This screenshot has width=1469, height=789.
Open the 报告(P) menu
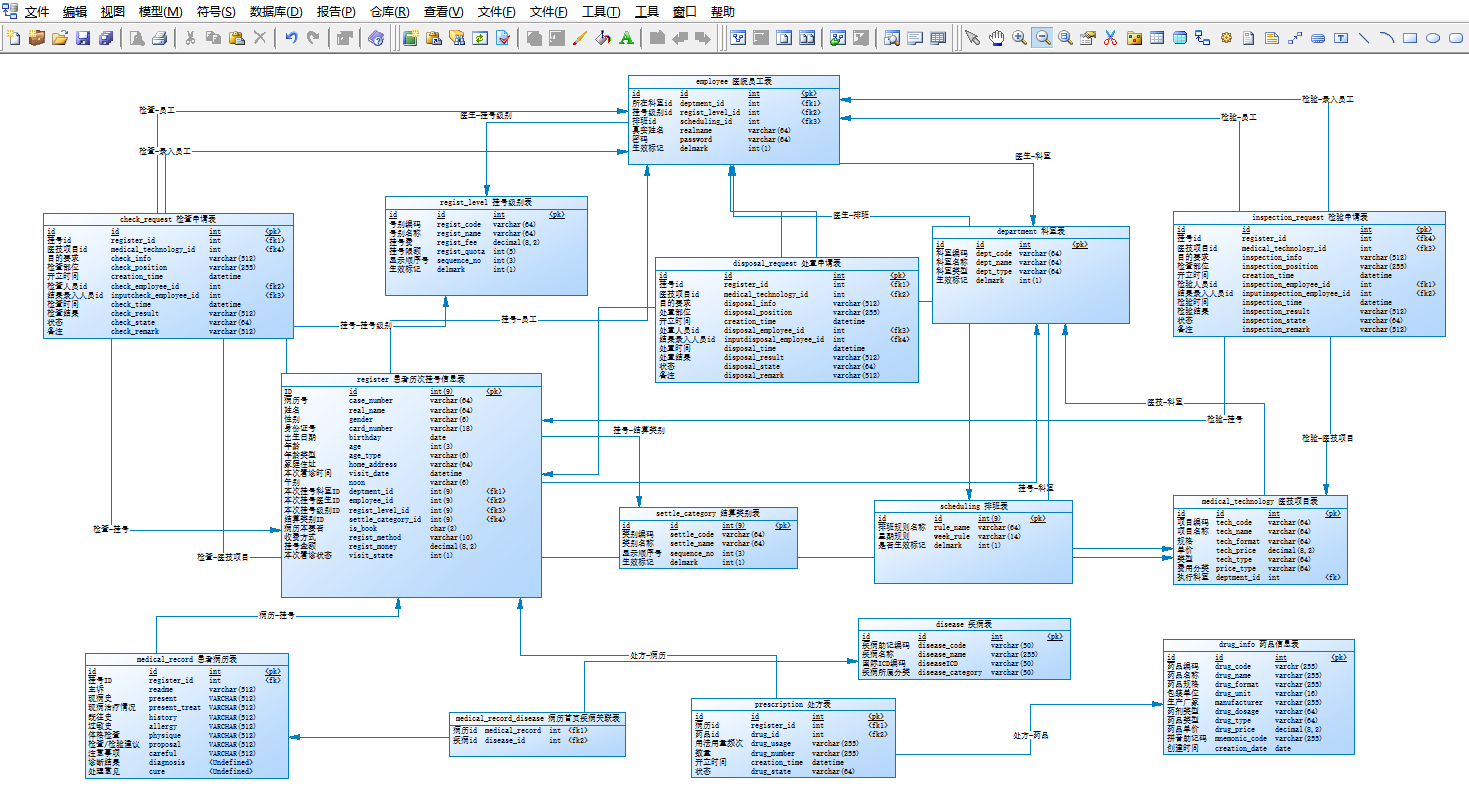(x=335, y=12)
